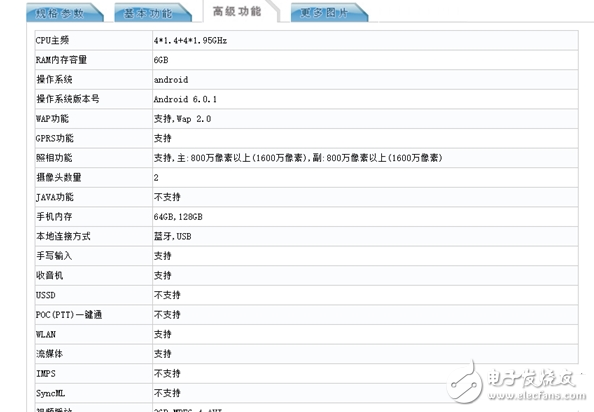The height and width of the screenshot is (412, 594).
Task: Select 不支持 in the USSD row
Action: click(167, 295)
